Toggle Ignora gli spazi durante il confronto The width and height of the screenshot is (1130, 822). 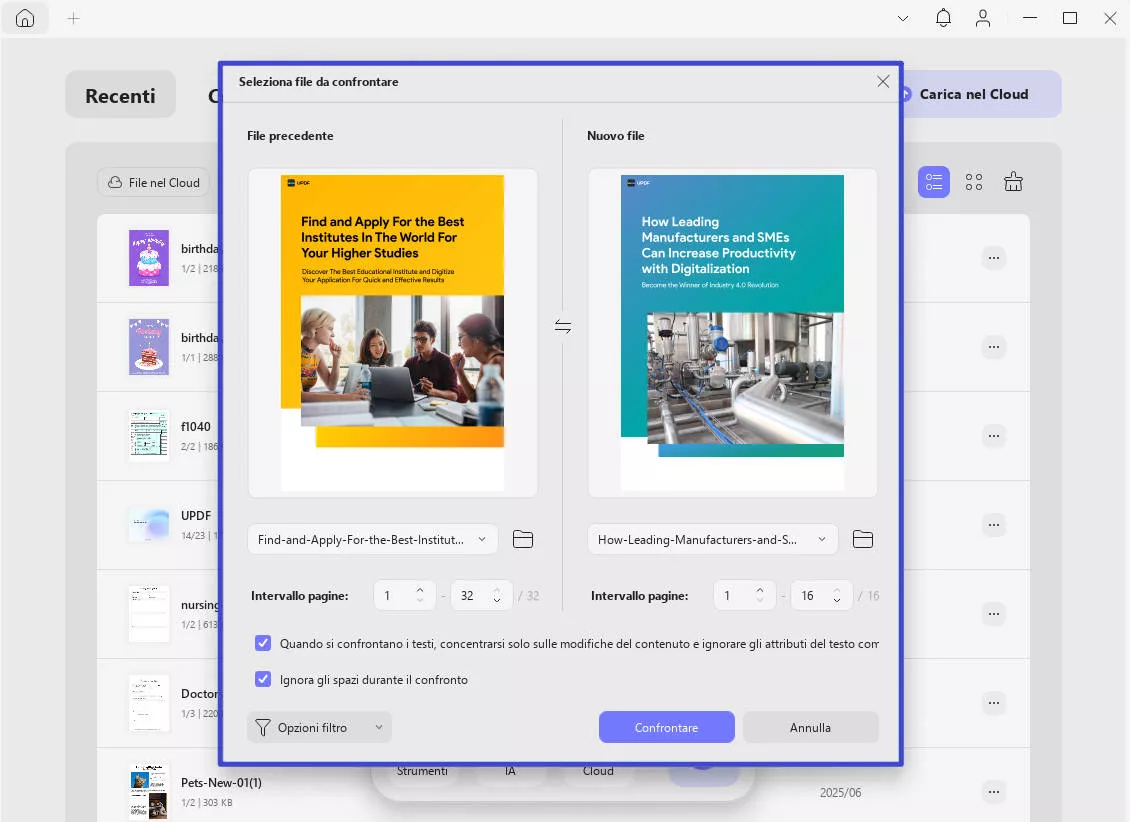point(263,679)
